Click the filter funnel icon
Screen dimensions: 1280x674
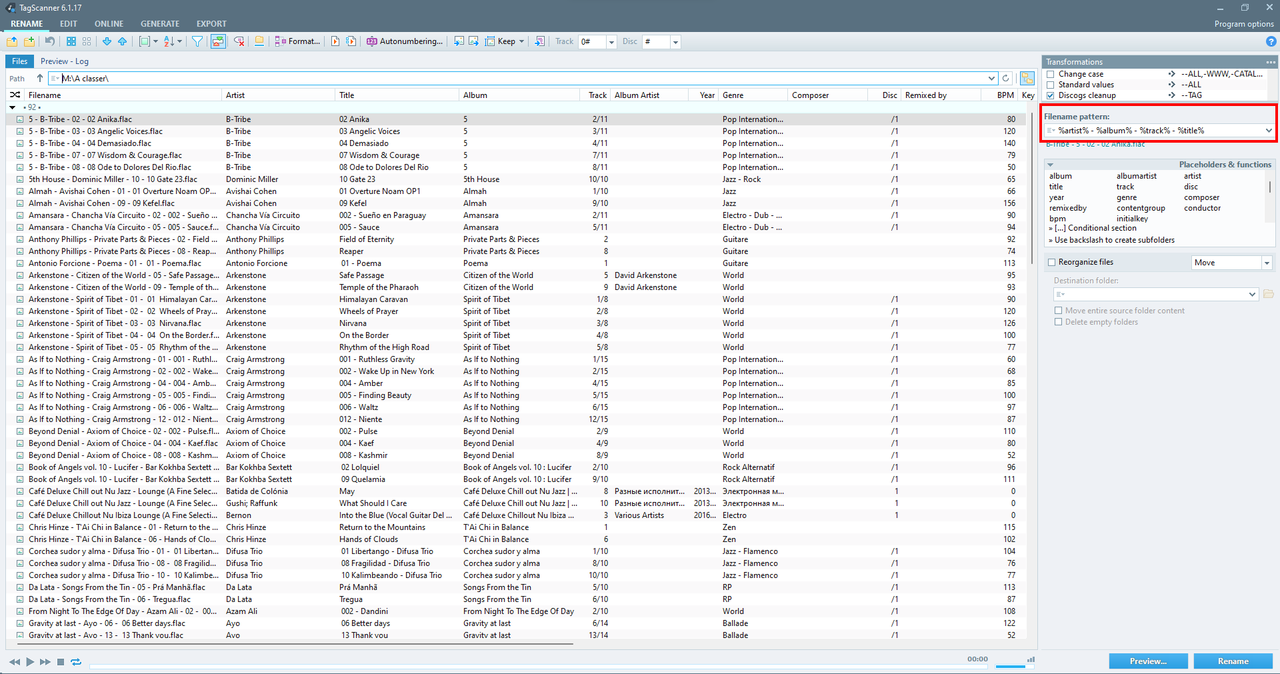(x=197, y=42)
